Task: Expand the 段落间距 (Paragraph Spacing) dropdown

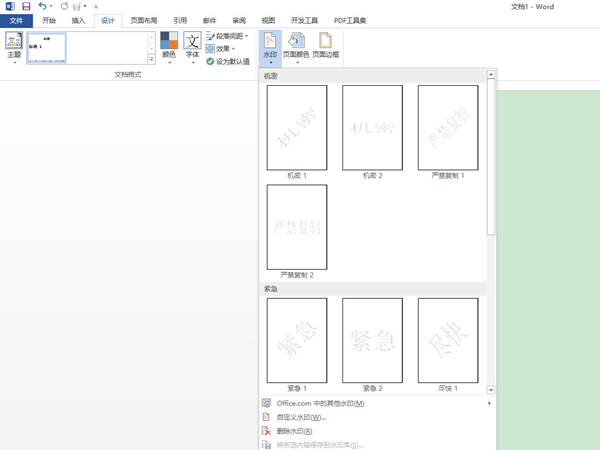Action: 227,35
